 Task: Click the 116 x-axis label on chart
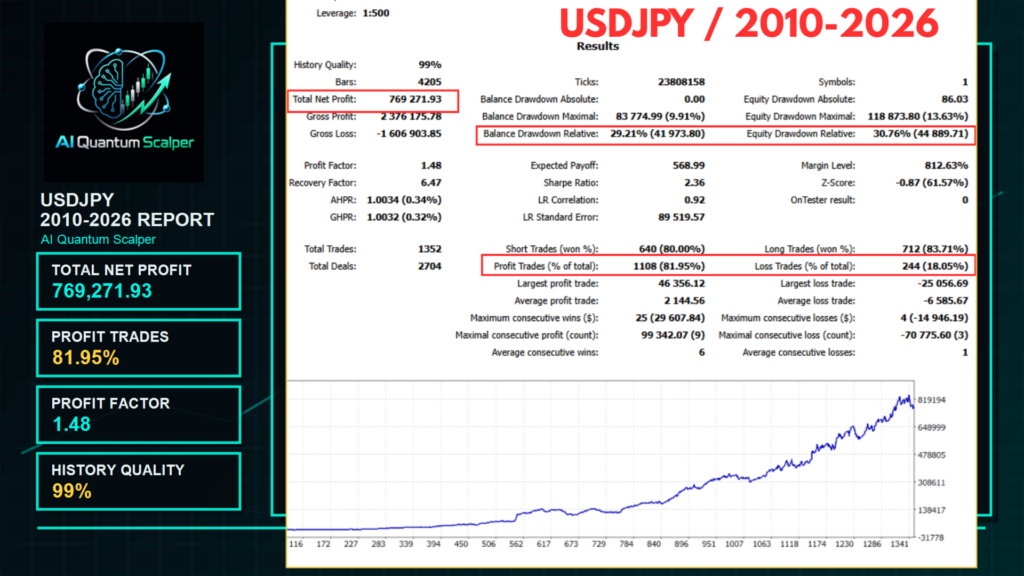[x=296, y=544]
